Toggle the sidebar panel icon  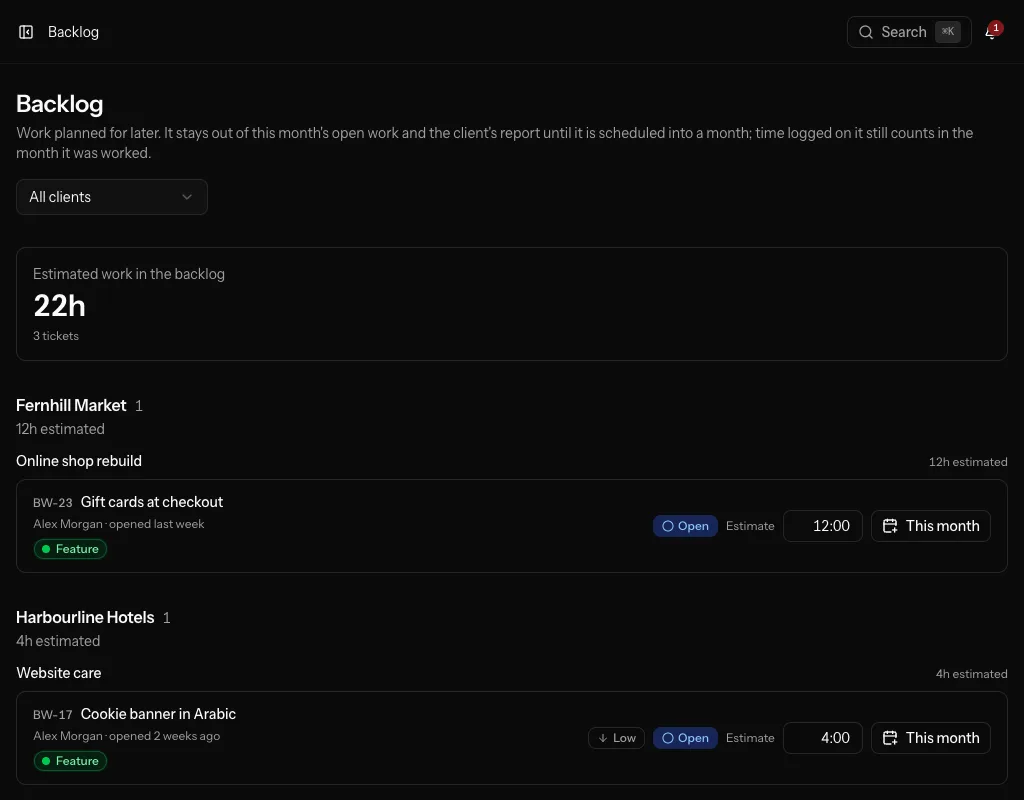(x=26, y=32)
